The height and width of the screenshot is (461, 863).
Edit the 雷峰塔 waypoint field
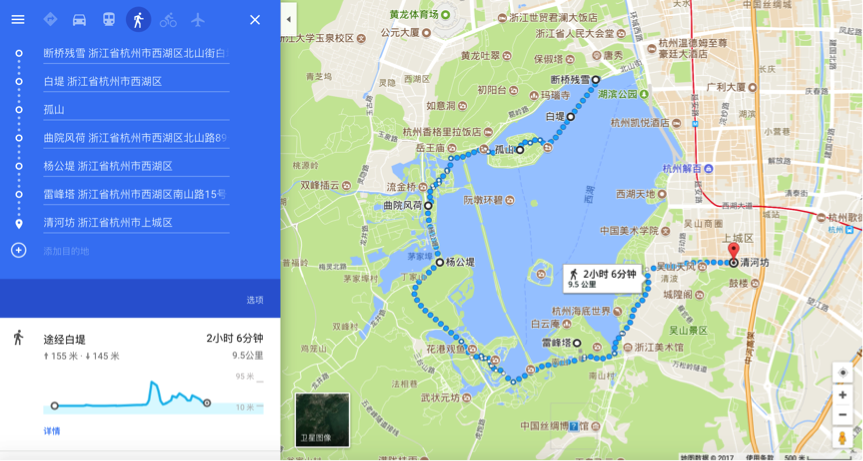pyautogui.click(x=136, y=194)
